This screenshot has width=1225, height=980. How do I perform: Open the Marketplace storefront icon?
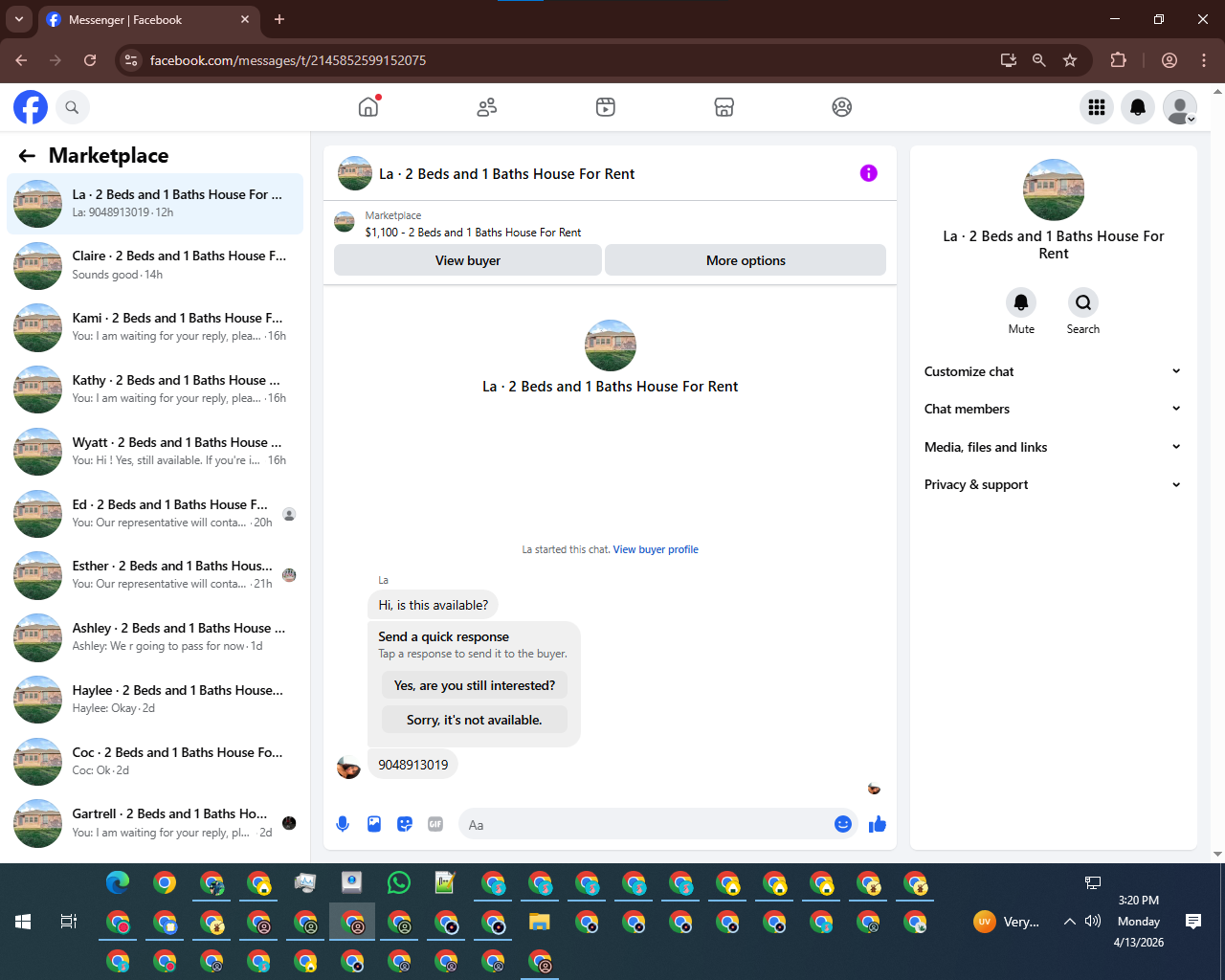pos(724,107)
